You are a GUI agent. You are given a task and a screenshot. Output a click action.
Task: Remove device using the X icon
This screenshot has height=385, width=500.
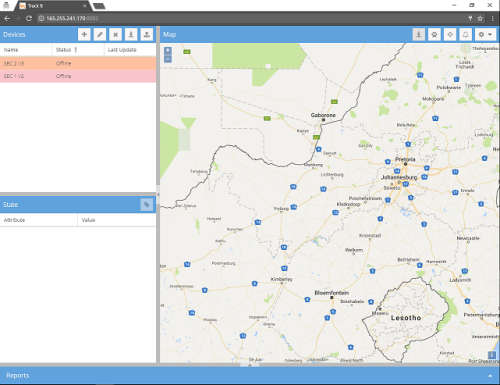(115, 34)
